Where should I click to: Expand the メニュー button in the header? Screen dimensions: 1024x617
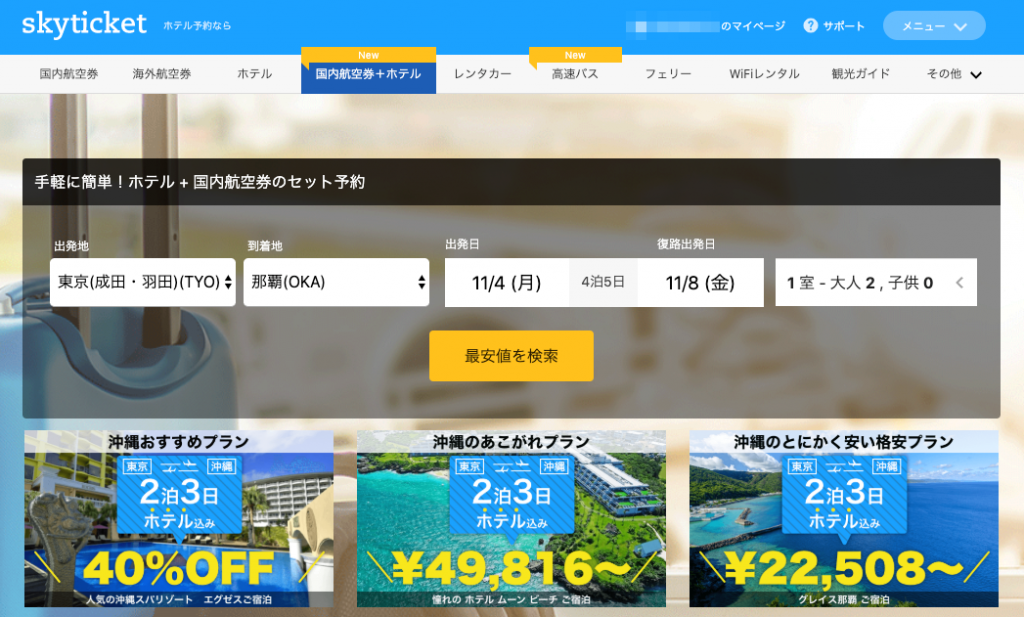[932, 25]
